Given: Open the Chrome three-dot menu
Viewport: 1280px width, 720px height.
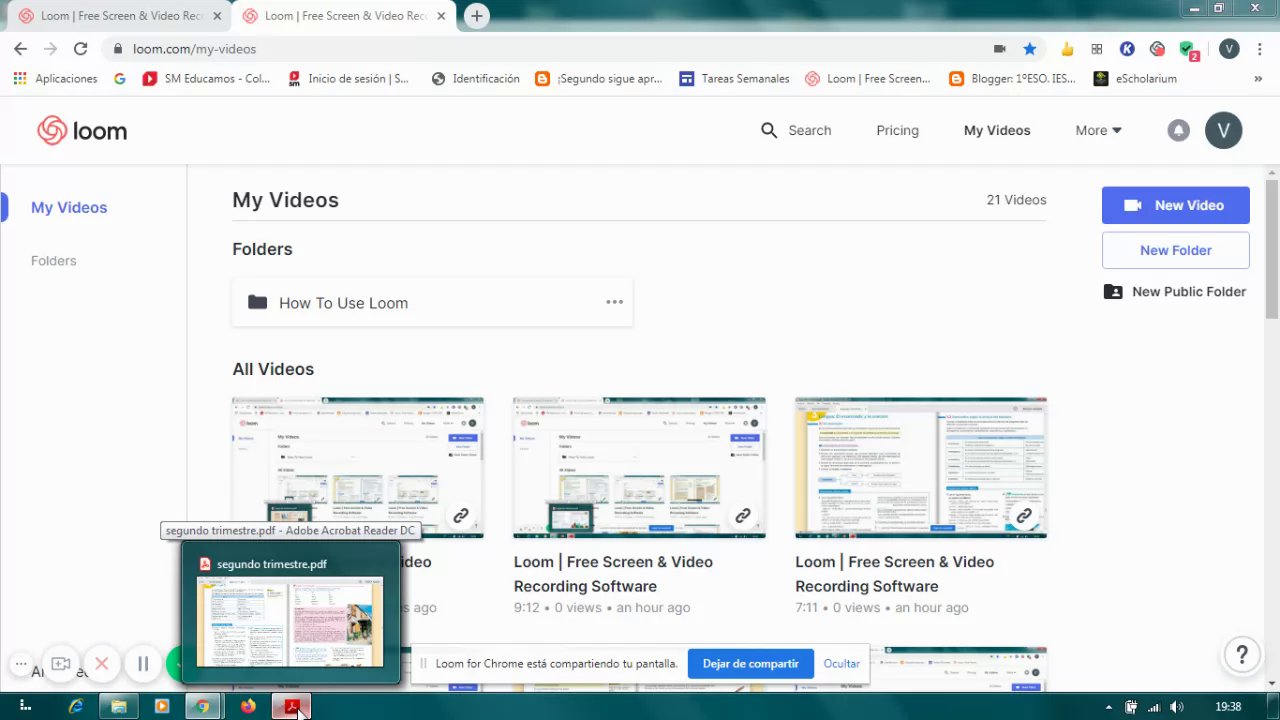Looking at the screenshot, I should 1261,49.
